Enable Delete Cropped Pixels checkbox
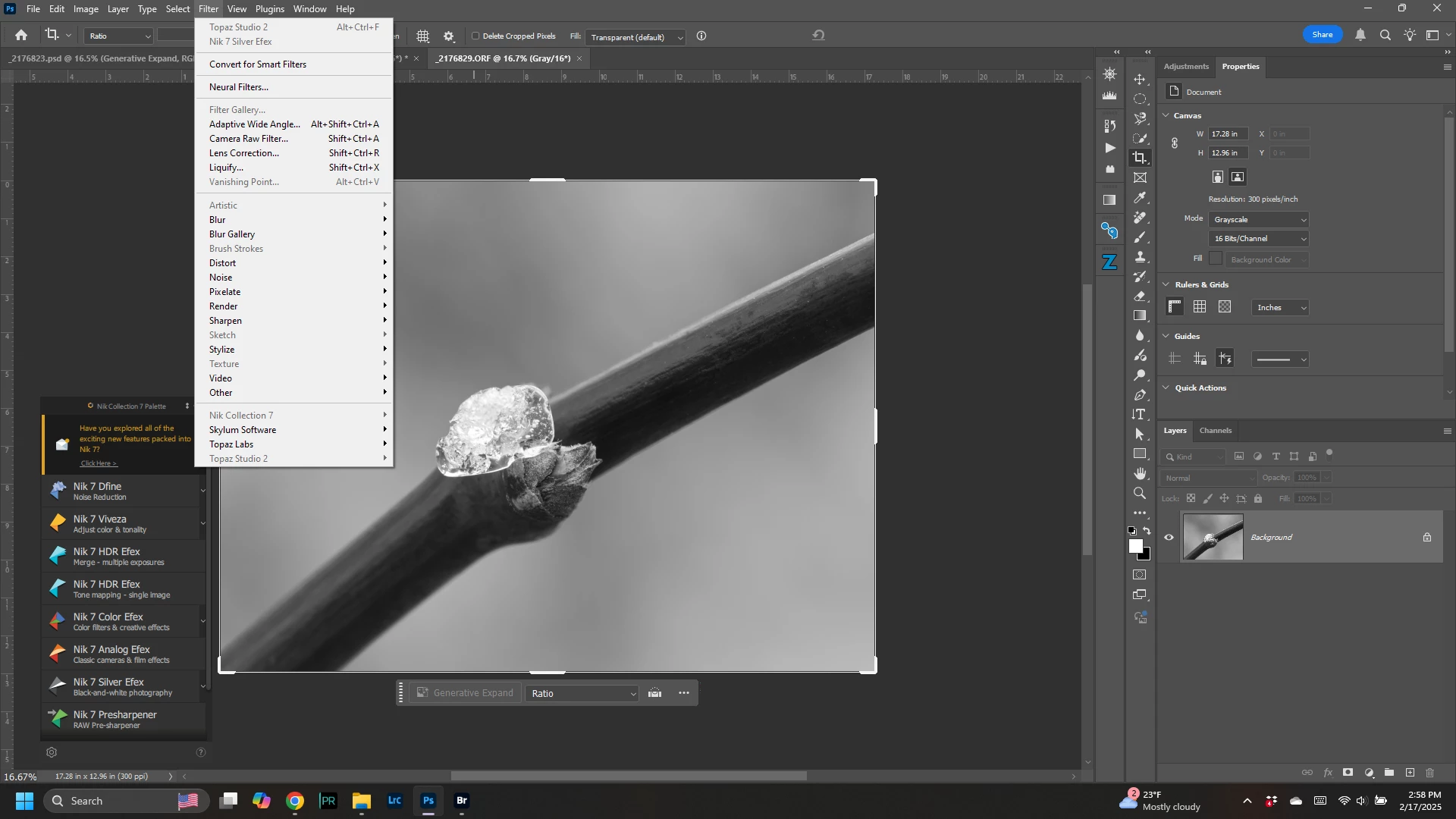 coord(476,36)
